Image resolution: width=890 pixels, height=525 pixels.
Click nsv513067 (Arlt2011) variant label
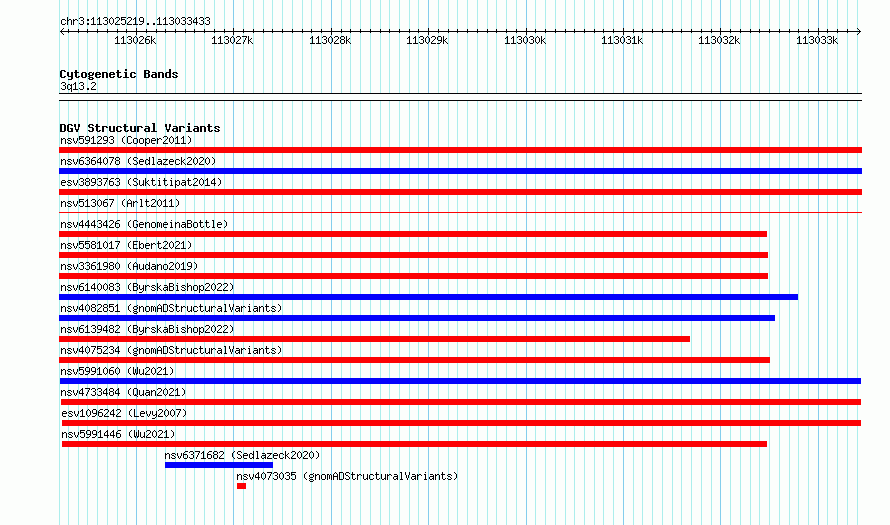[120, 203]
